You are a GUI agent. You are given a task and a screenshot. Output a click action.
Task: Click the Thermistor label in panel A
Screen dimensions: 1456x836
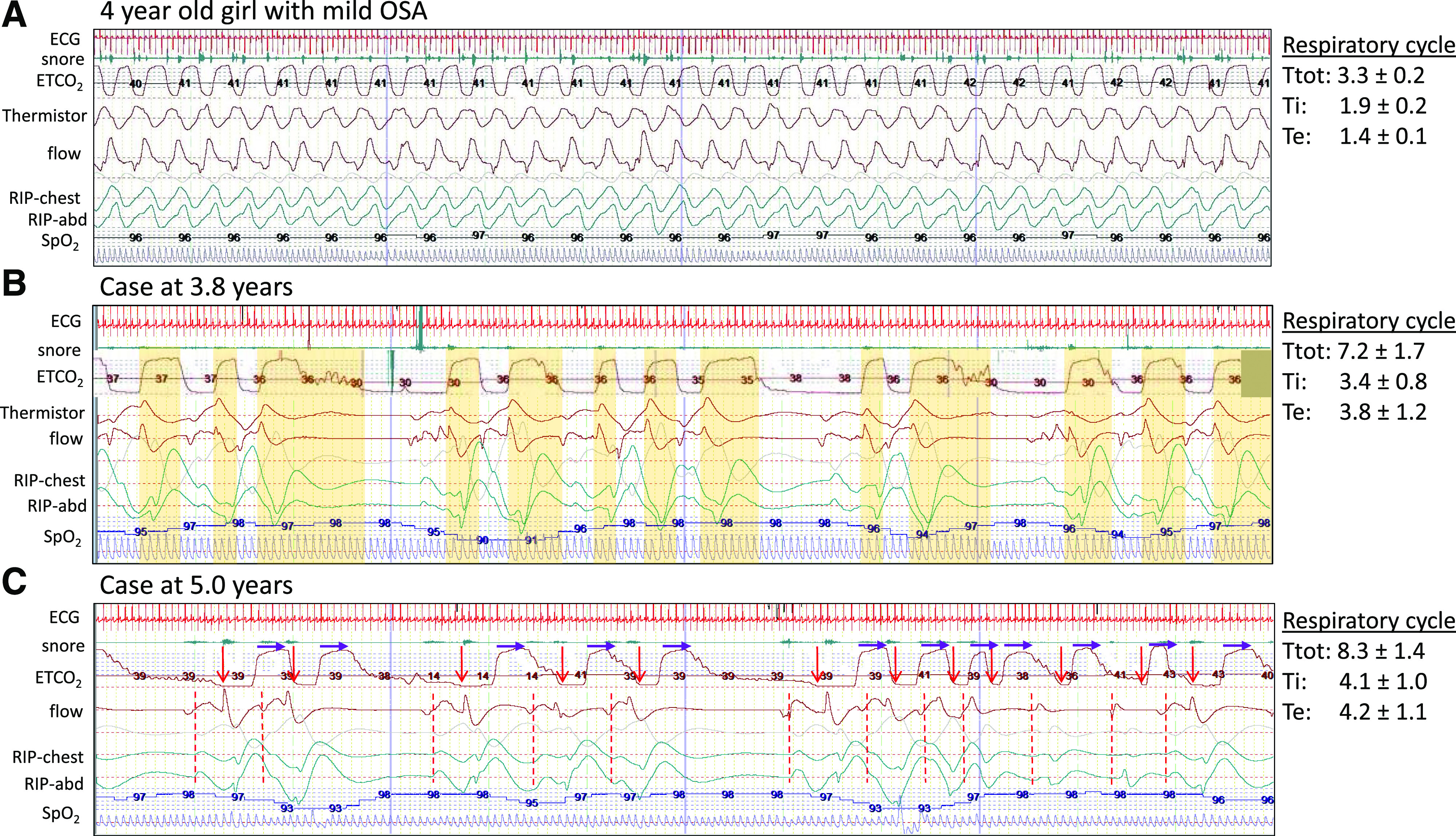click(44, 116)
